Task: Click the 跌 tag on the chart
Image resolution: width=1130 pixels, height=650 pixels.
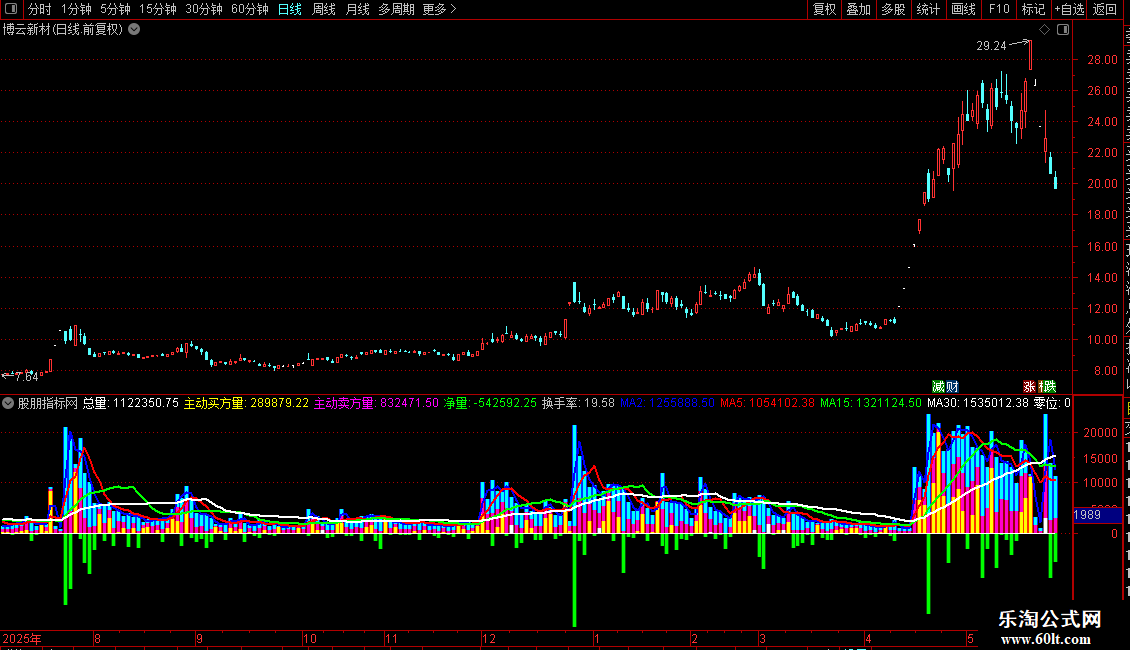Action: [x=1049, y=387]
